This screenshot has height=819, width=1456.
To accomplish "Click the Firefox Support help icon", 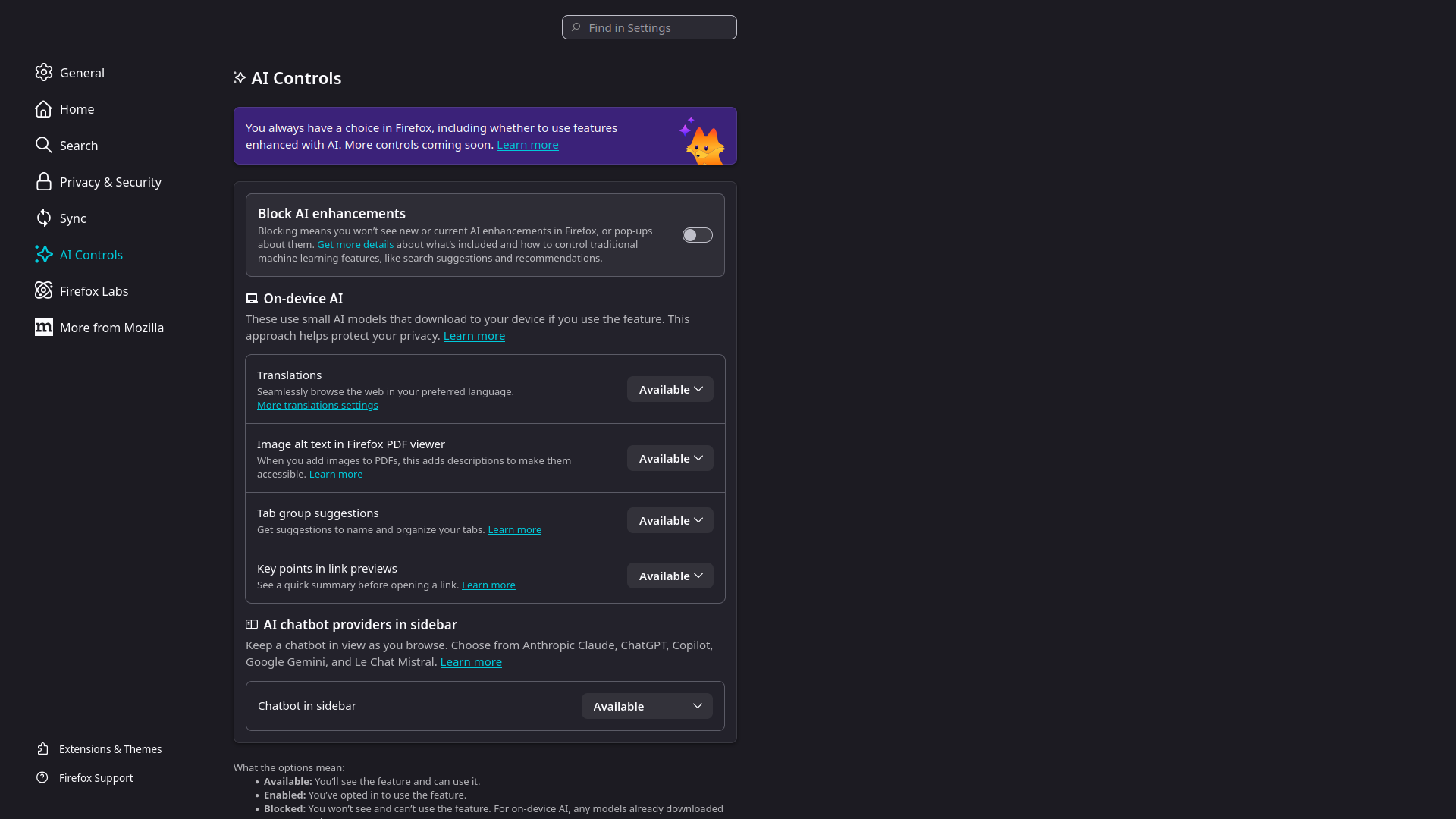I will (x=43, y=777).
